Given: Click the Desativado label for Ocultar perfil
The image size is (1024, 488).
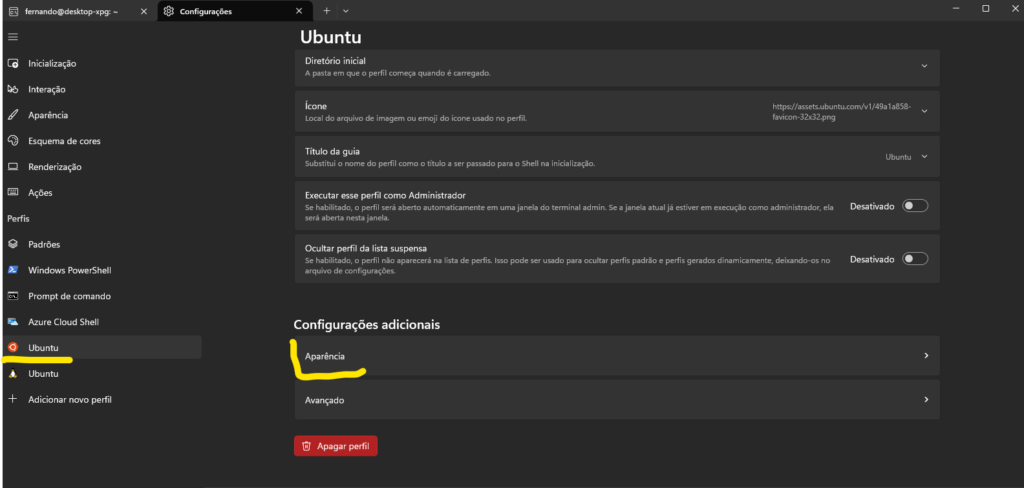Looking at the screenshot, I should [872, 259].
